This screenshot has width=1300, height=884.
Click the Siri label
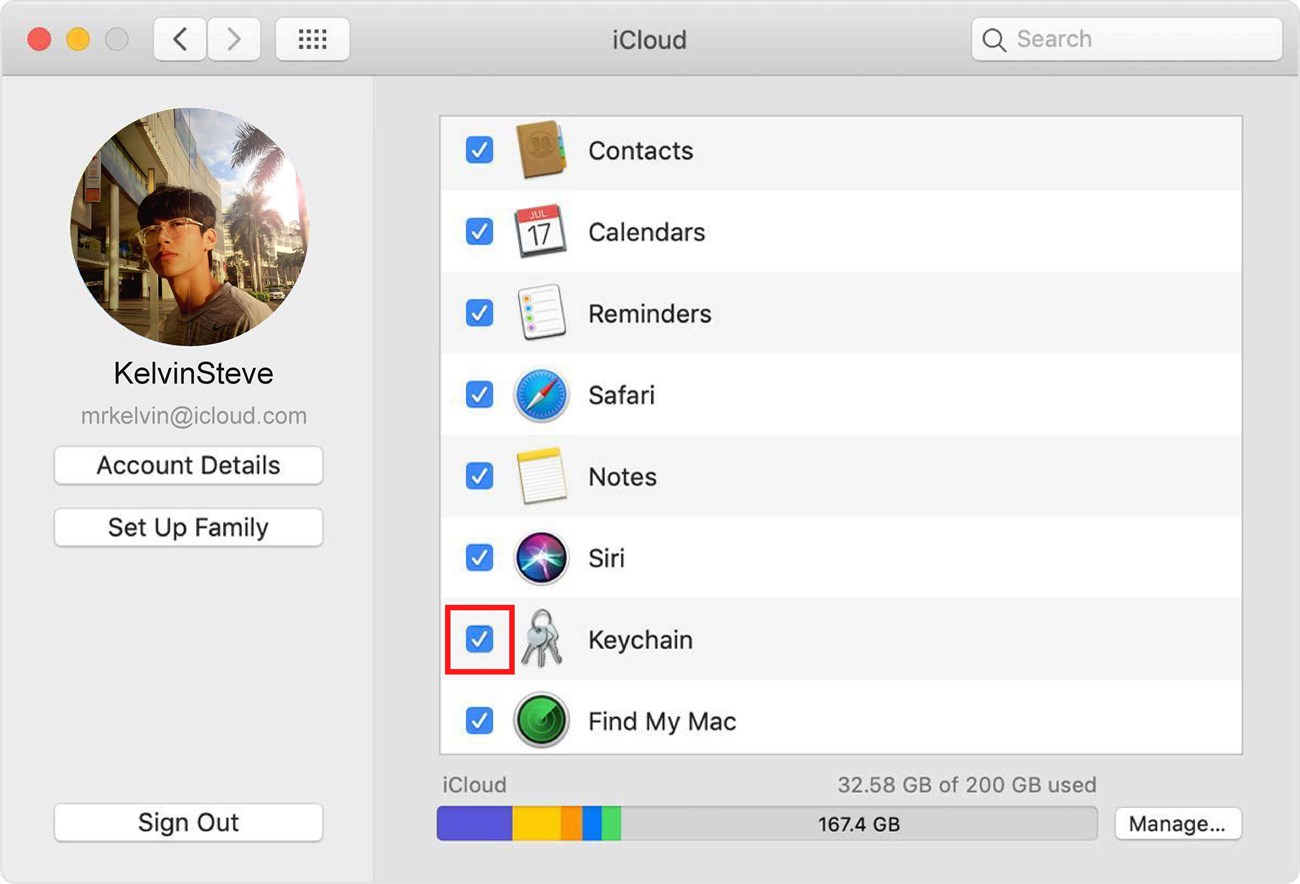pos(607,558)
